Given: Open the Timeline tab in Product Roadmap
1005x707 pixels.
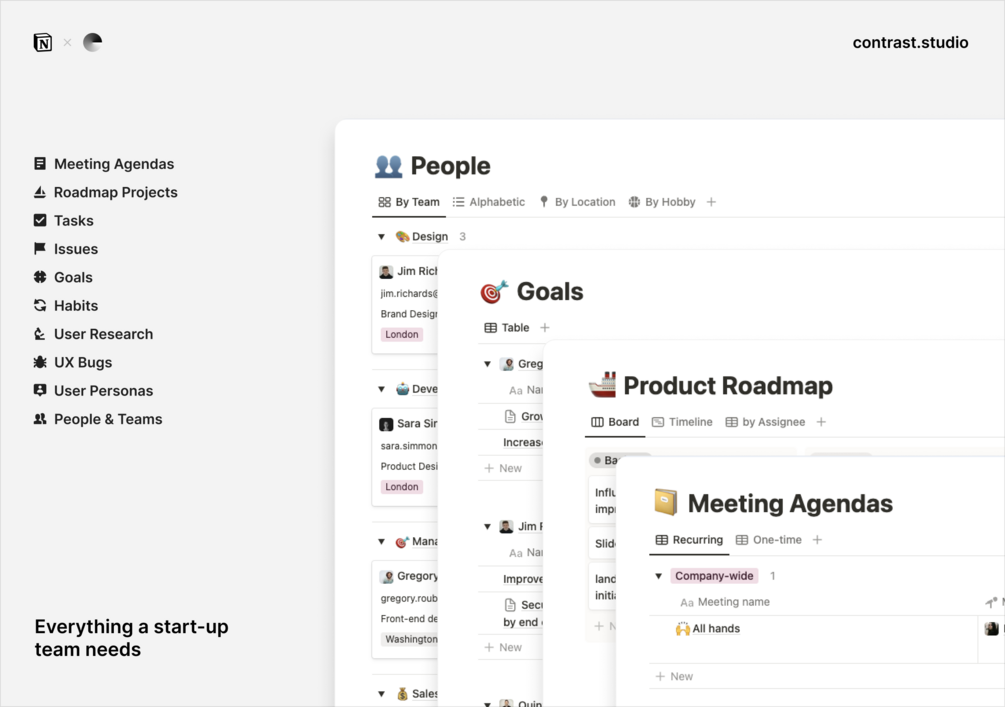Looking at the screenshot, I should tap(682, 422).
